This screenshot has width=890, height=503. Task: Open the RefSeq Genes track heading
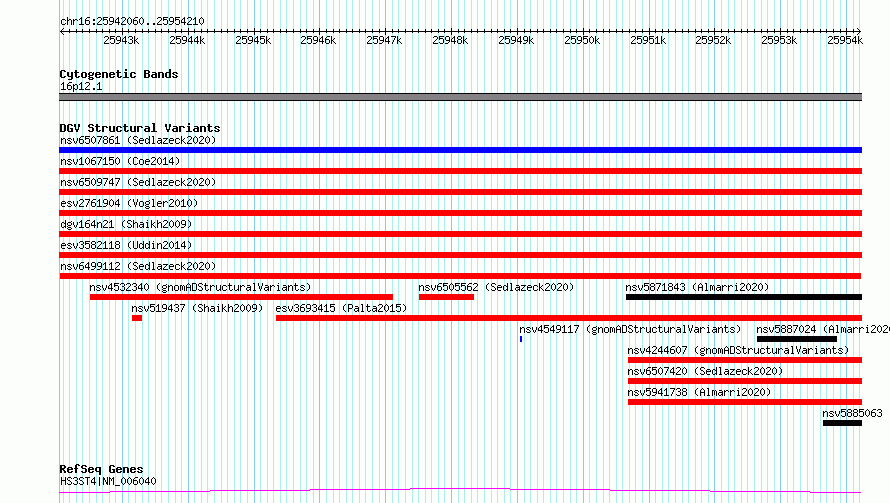pos(101,469)
